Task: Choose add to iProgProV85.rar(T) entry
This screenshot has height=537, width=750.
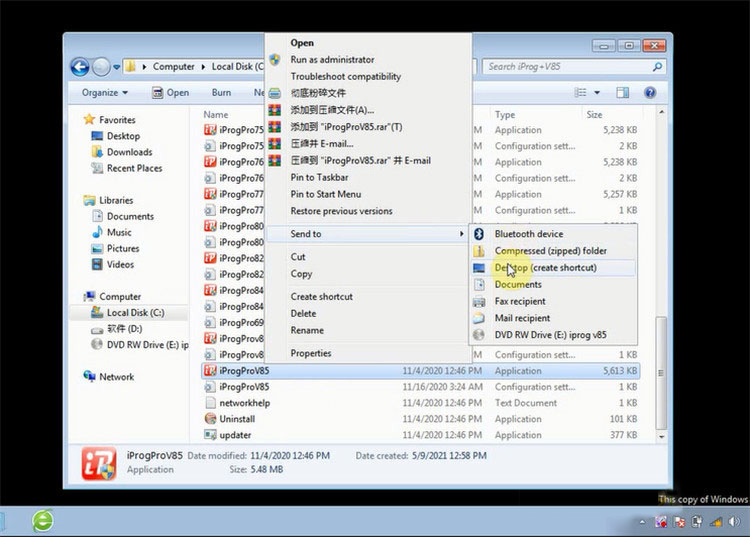Action: pyautogui.click(x=346, y=127)
